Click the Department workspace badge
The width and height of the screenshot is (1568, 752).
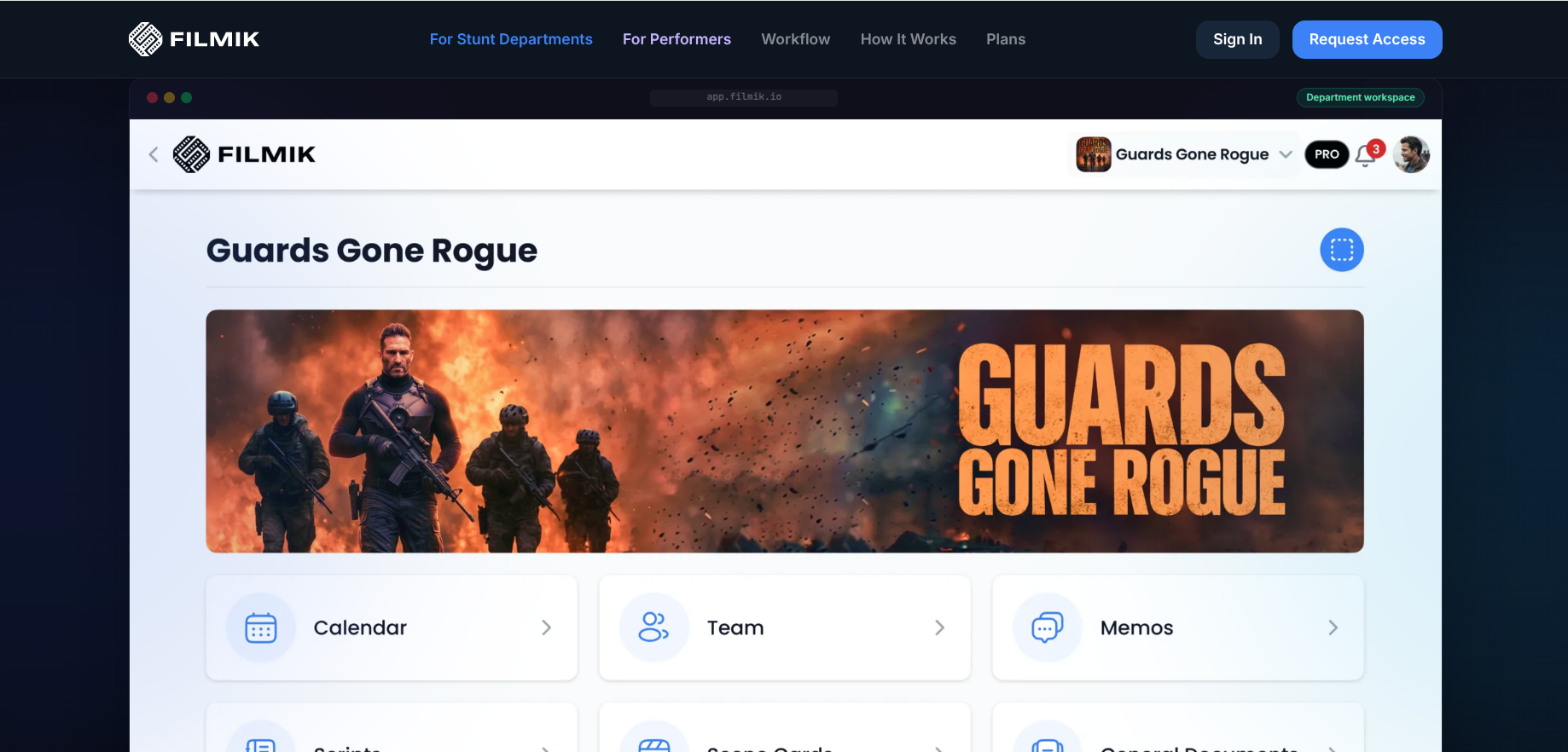1360,97
